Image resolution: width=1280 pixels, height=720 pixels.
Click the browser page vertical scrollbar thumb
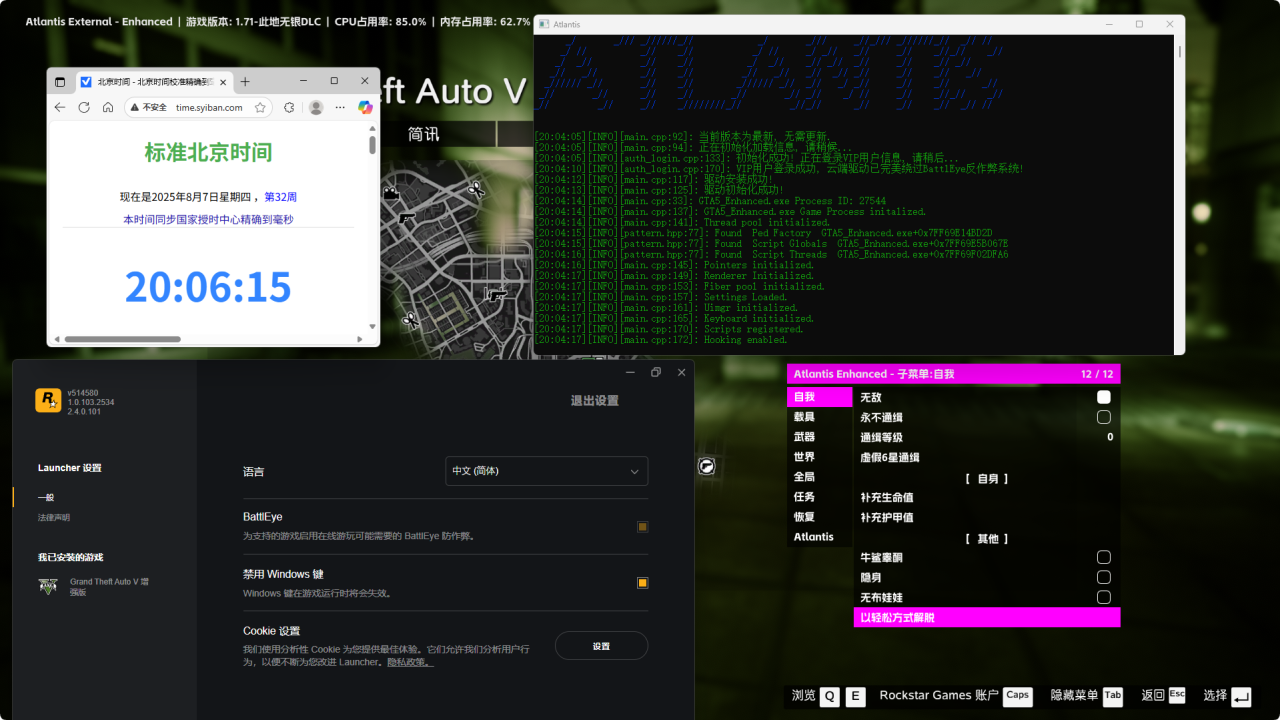click(x=373, y=146)
